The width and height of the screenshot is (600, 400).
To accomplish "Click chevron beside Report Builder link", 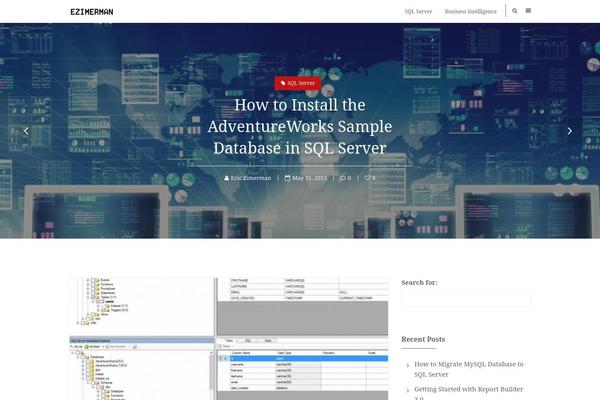I will [408, 390].
